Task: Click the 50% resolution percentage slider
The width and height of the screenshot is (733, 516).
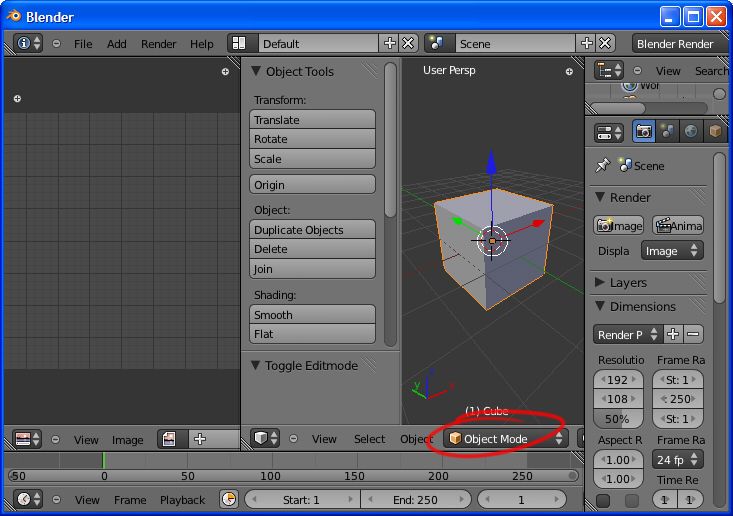Action: [618, 418]
